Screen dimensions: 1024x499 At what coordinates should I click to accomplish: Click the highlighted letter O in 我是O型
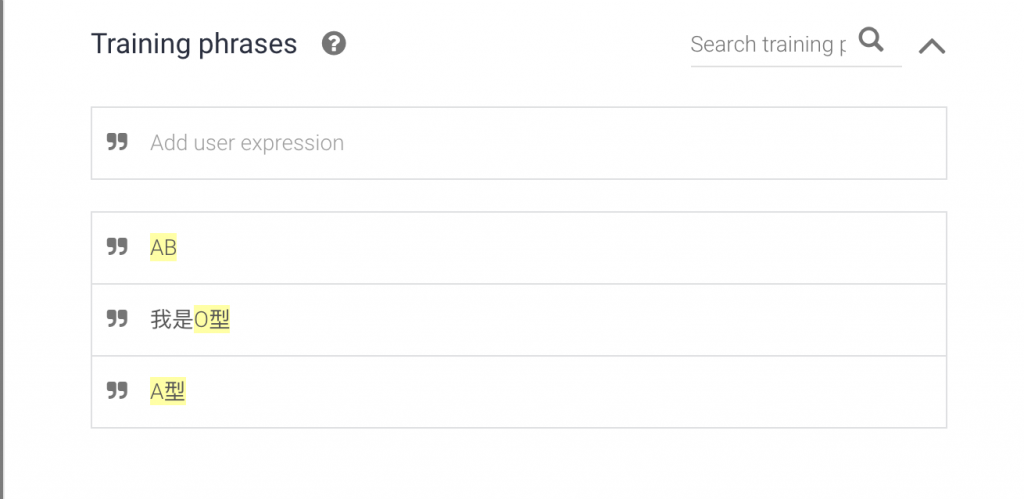(x=200, y=320)
